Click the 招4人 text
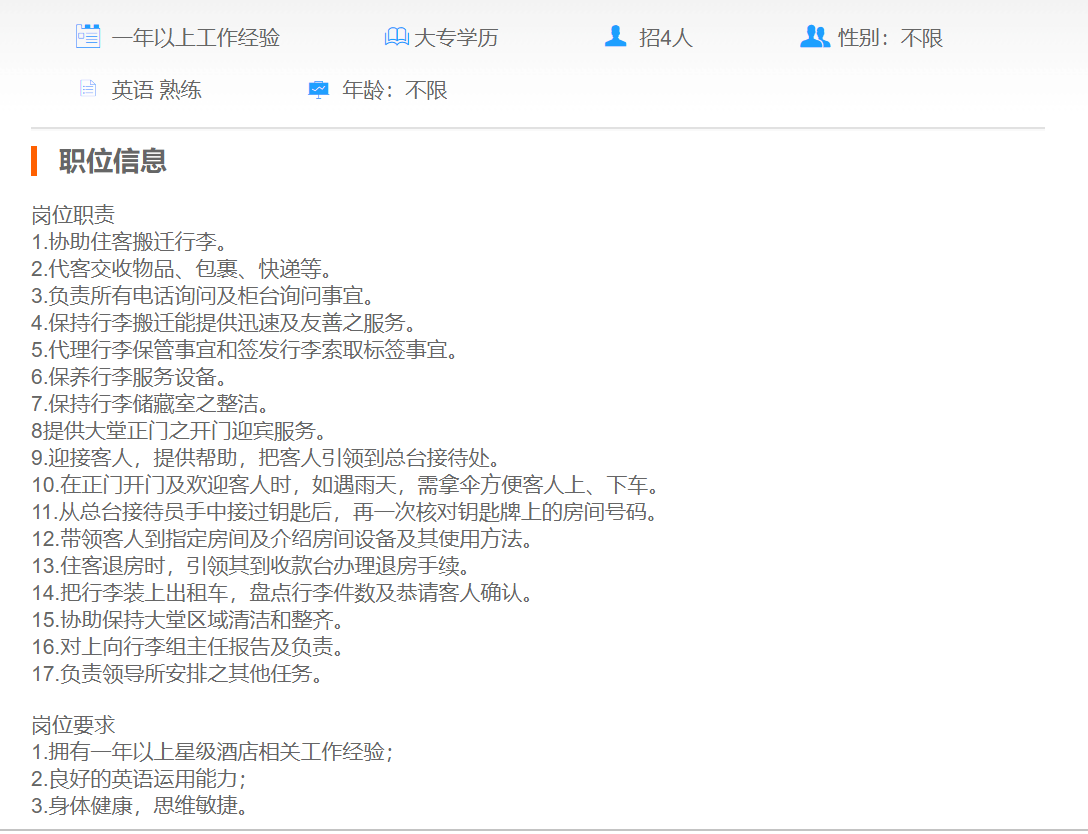Image resolution: width=1088 pixels, height=834 pixels. (x=666, y=38)
